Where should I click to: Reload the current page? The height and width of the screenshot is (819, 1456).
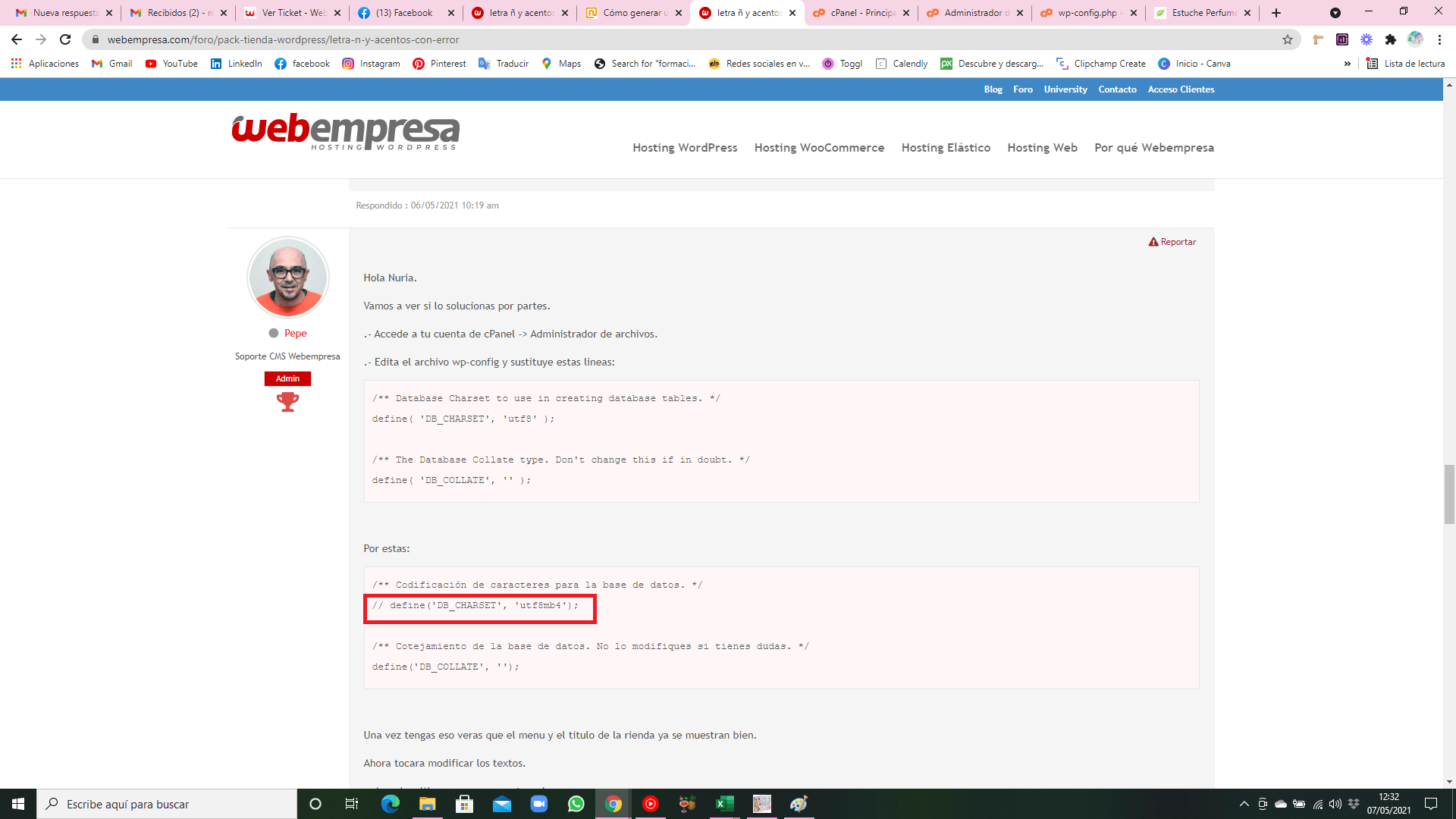point(65,39)
